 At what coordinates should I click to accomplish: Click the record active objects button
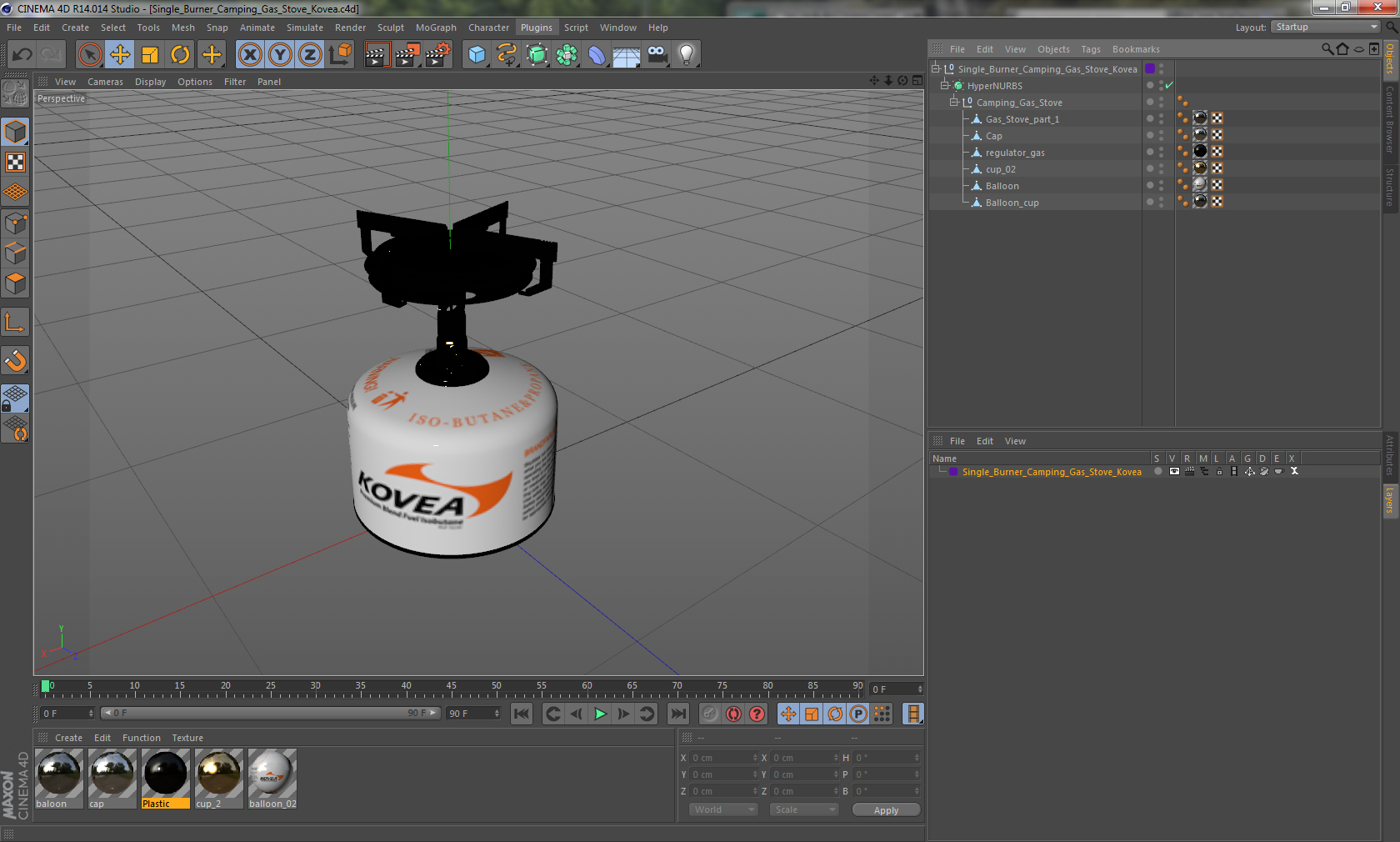tap(709, 714)
